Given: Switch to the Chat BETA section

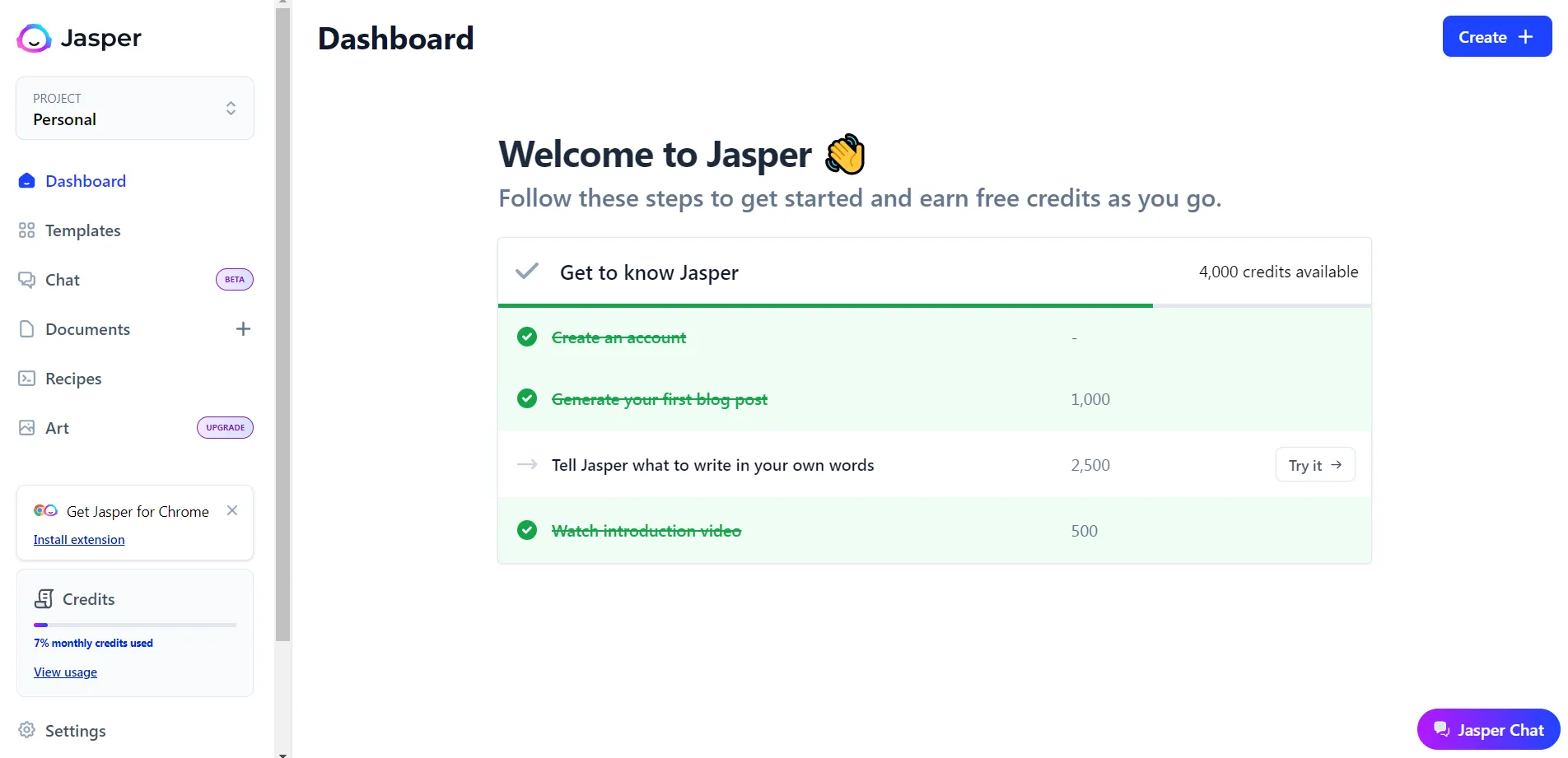Looking at the screenshot, I should [x=63, y=280].
